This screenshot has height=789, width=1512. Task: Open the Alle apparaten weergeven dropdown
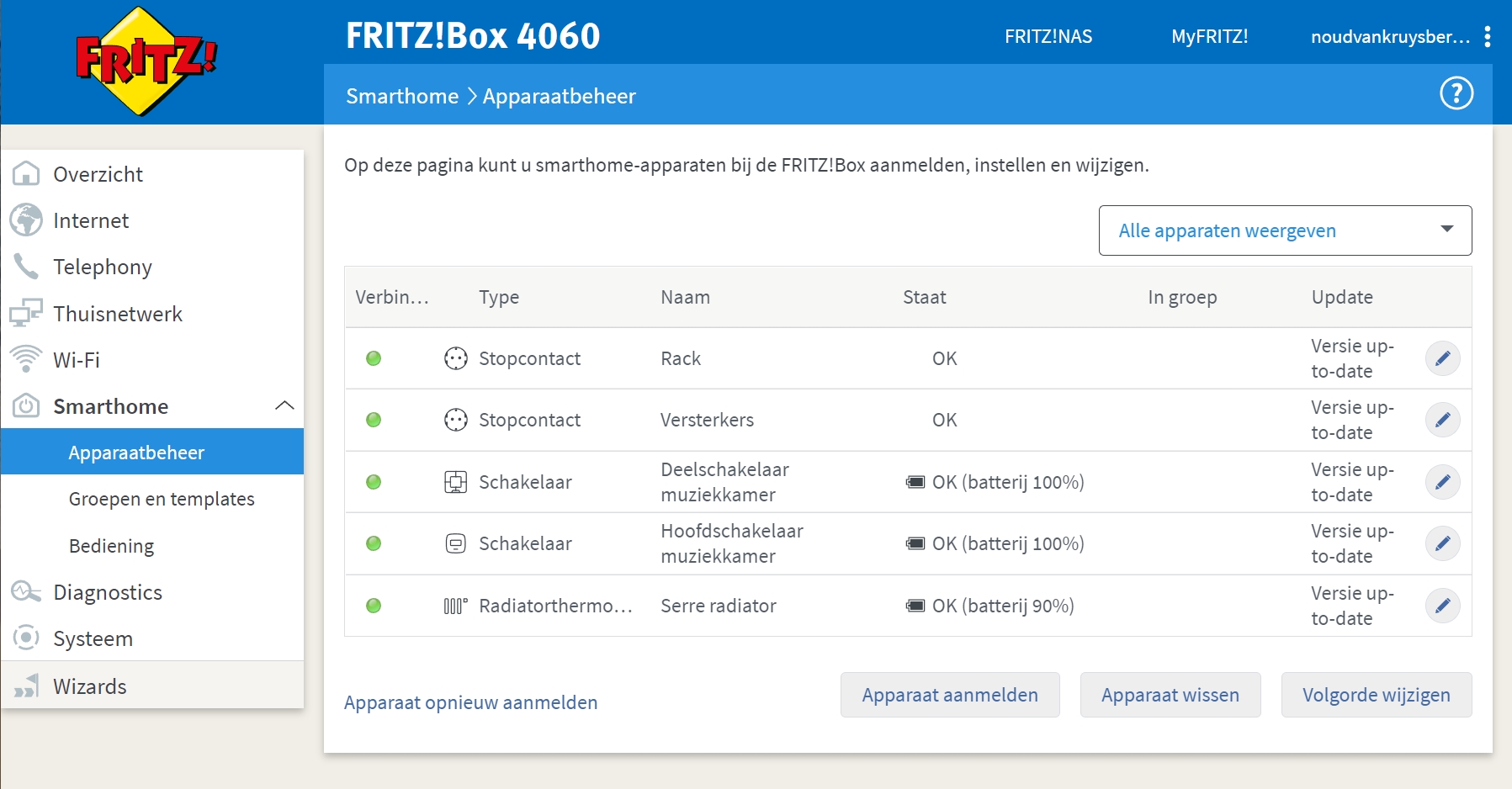point(1285,230)
